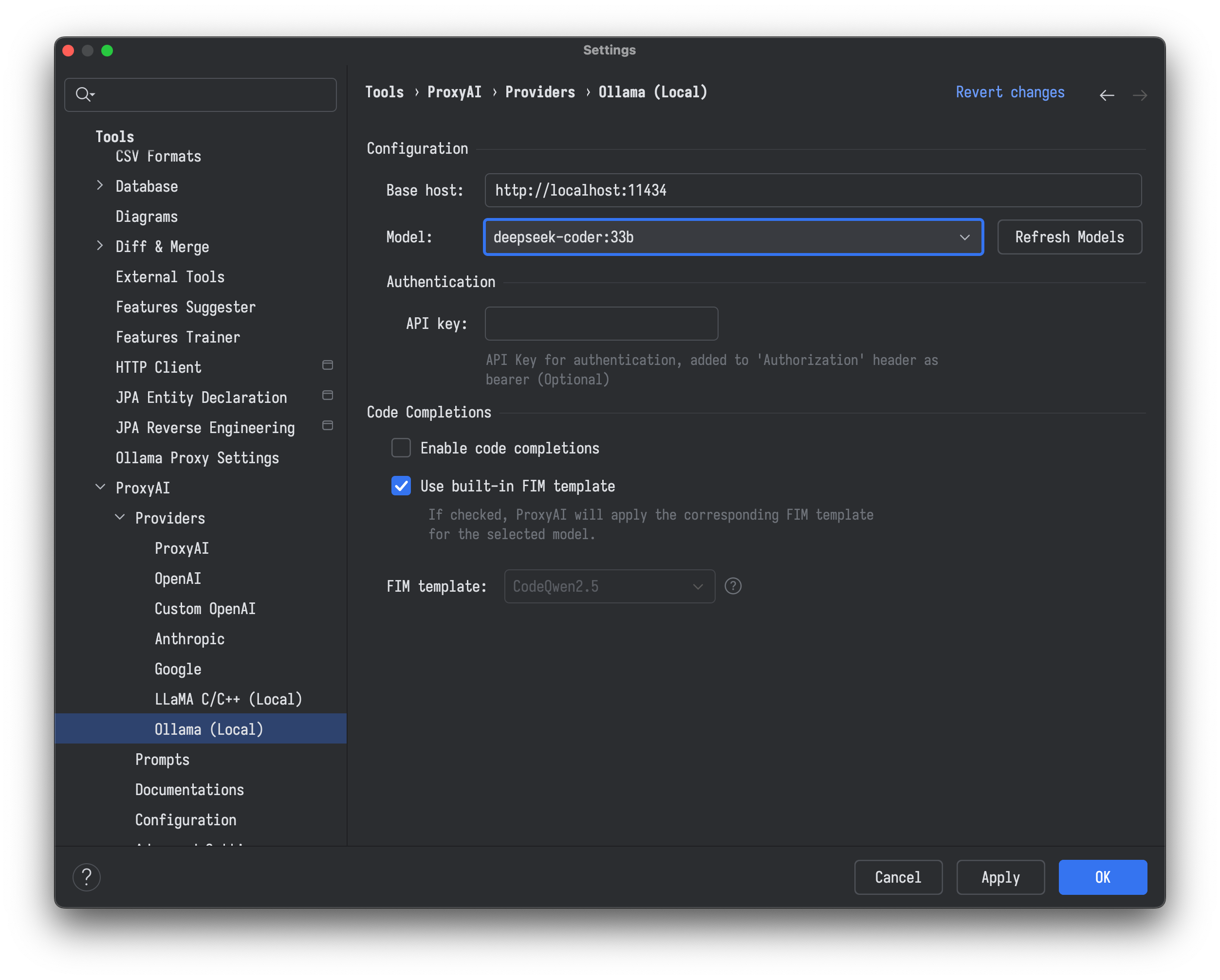Uncheck Use built-in FIM template

point(401,486)
